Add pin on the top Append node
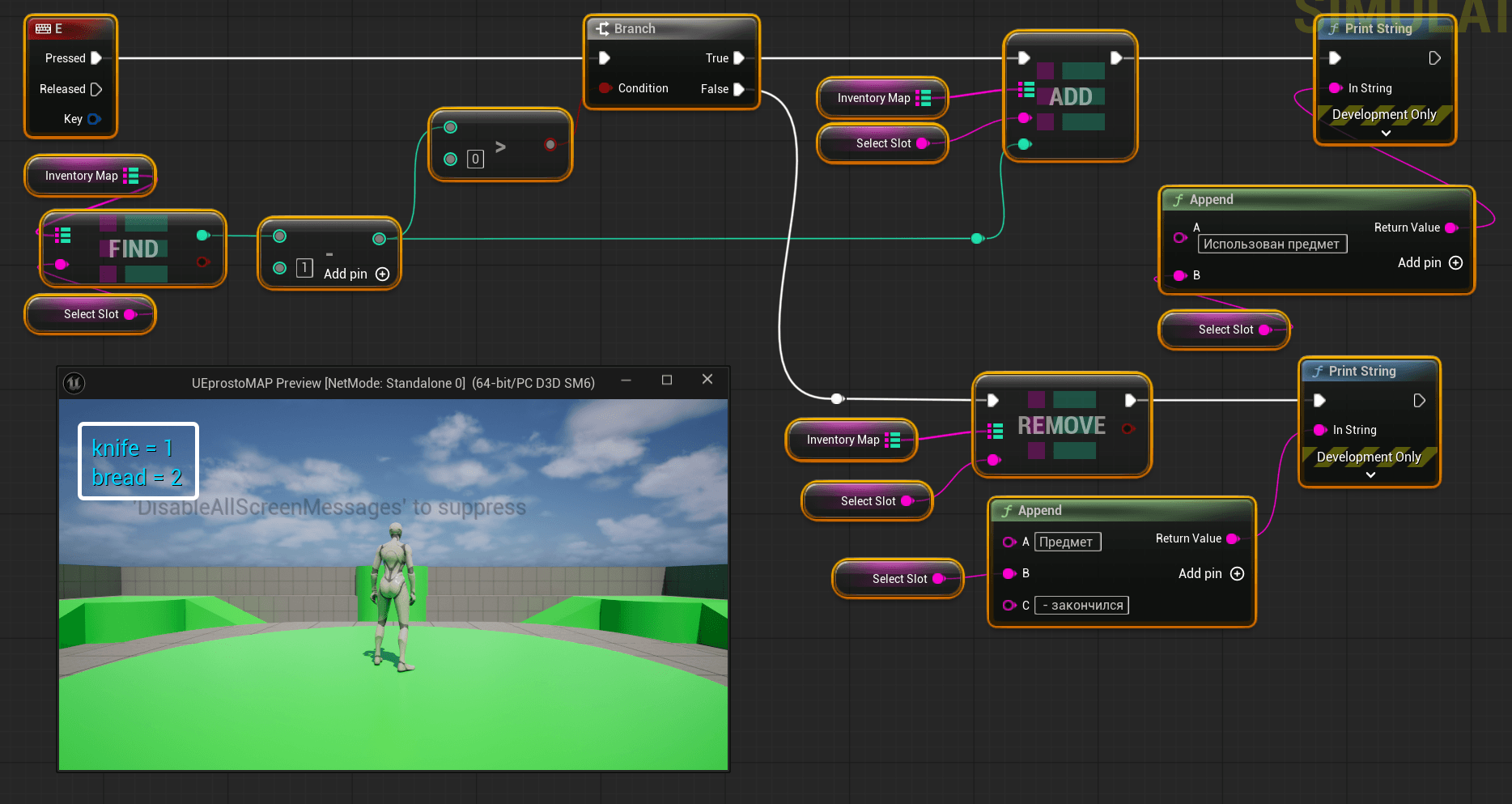This screenshot has width=1512, height=804. [x=1455, y=263]
